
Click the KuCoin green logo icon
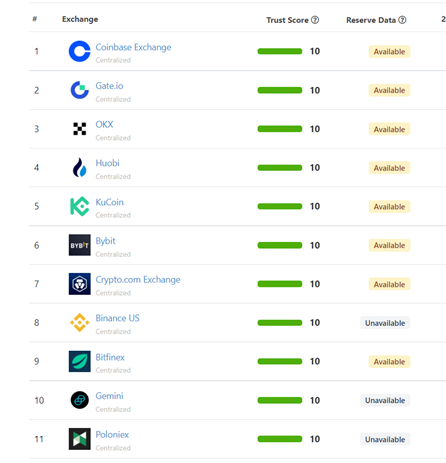coord(79,206)
